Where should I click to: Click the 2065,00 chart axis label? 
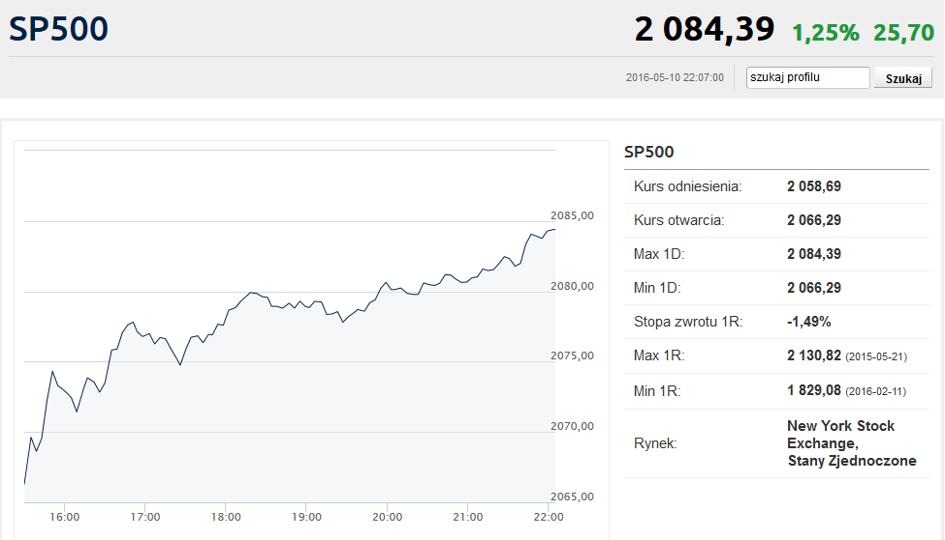[x=572, y=497]
